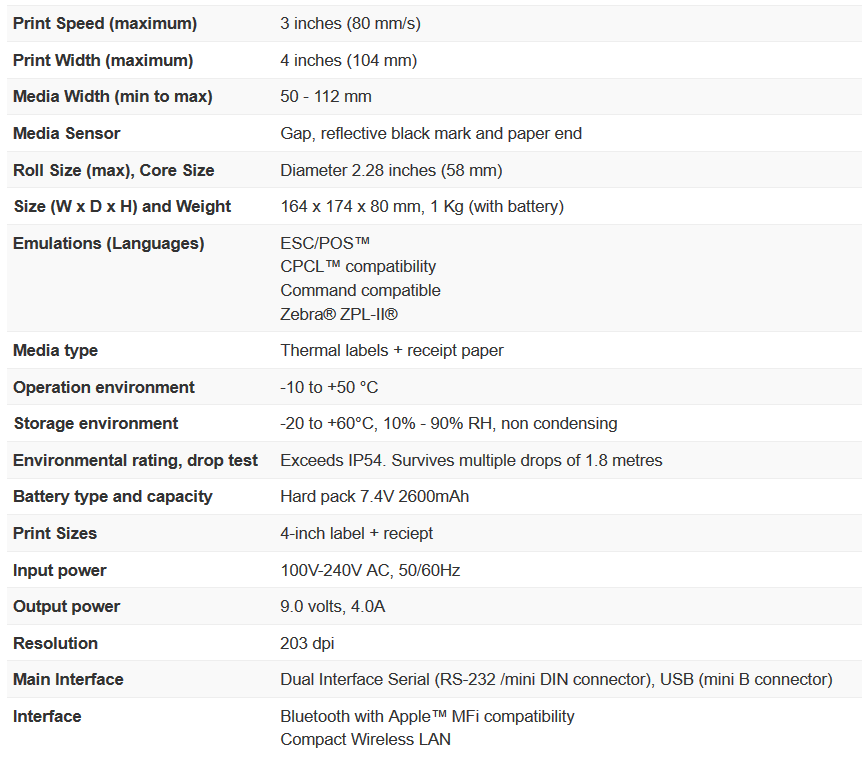Click the Media type row label
The image size is (868, 771).
[x=56, y=350]
